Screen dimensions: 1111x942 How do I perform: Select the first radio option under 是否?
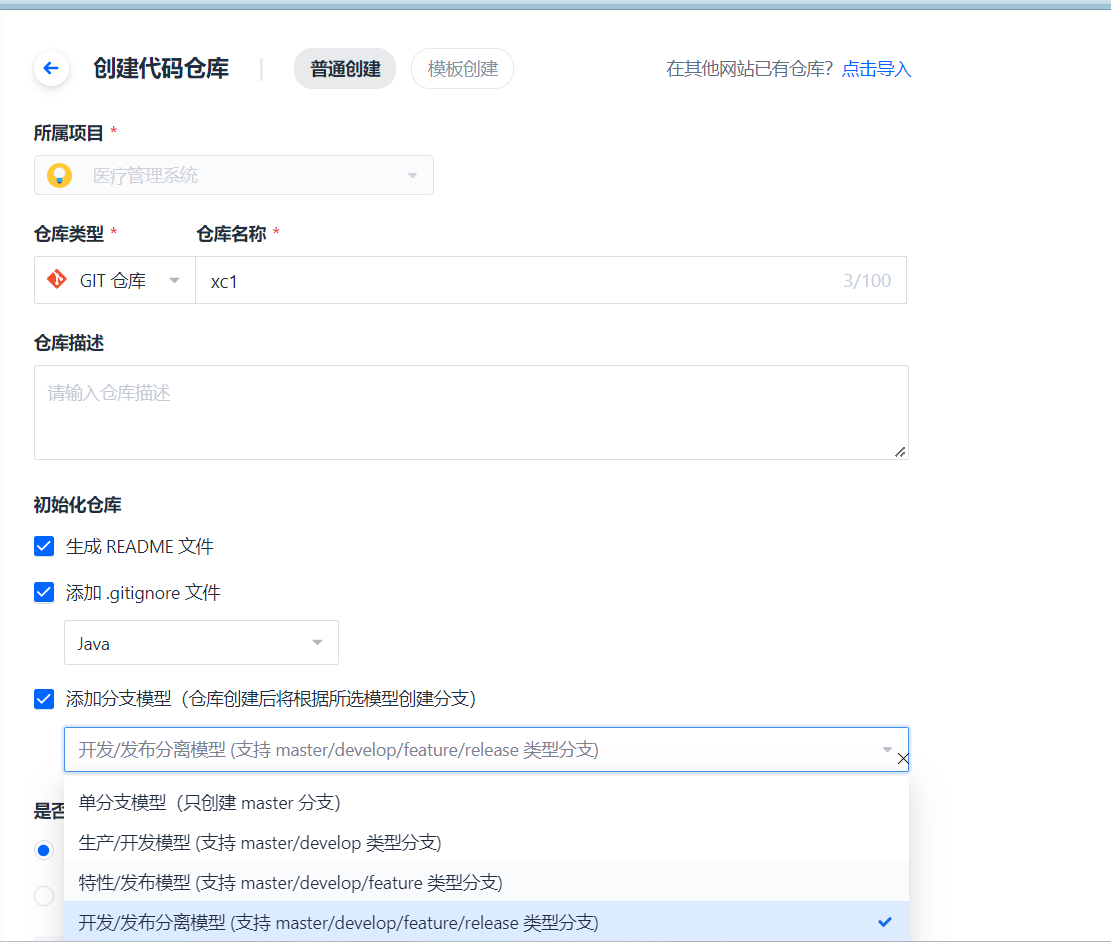43,850
